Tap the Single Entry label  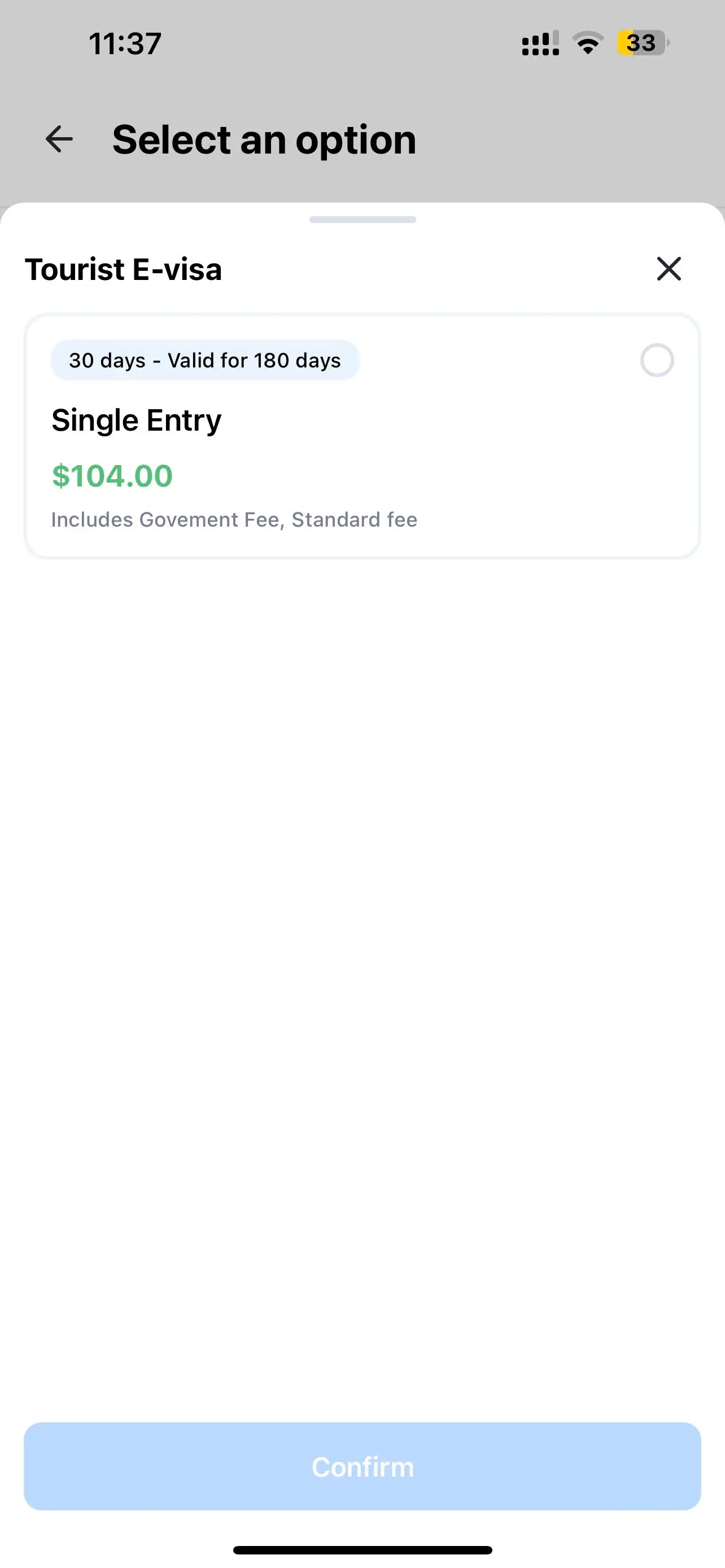point(136,420)
